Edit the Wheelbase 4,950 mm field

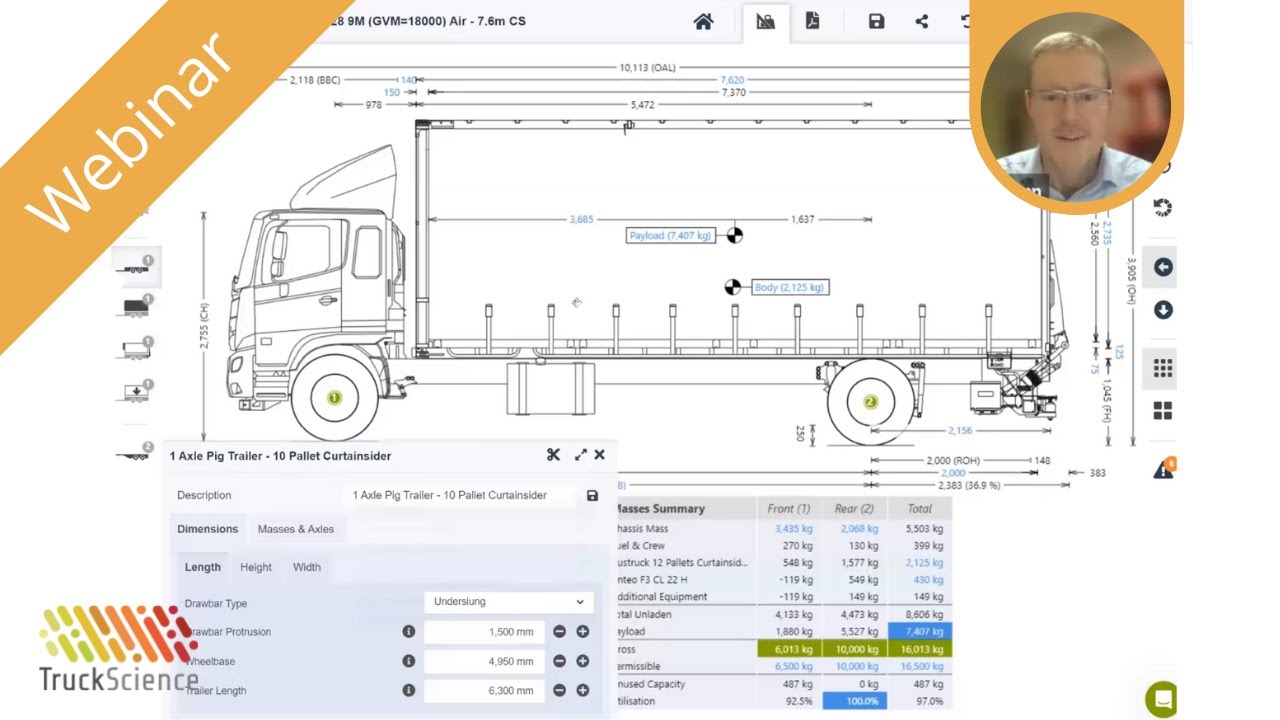484,661
